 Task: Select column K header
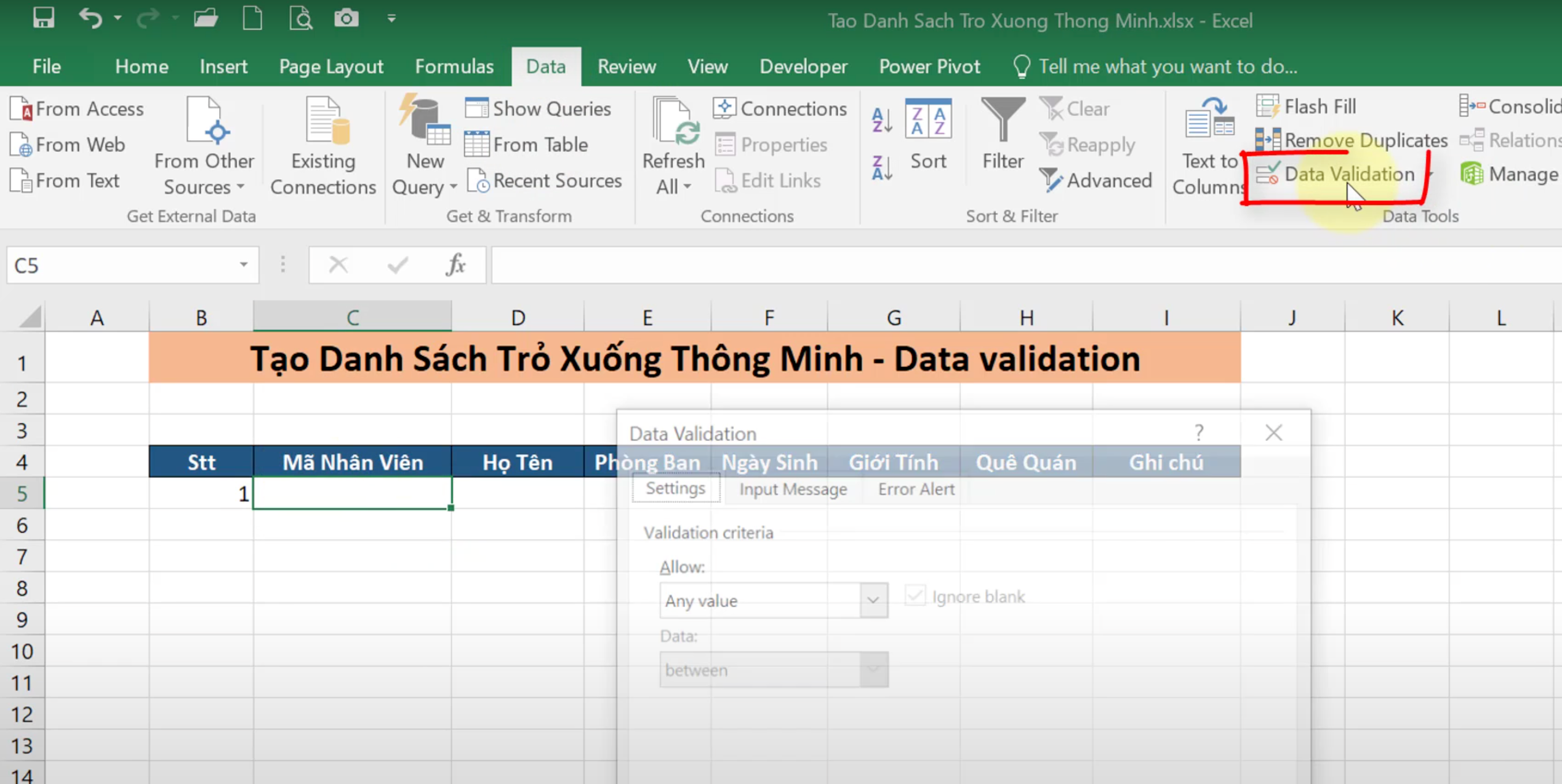(x=1397, y=316)
